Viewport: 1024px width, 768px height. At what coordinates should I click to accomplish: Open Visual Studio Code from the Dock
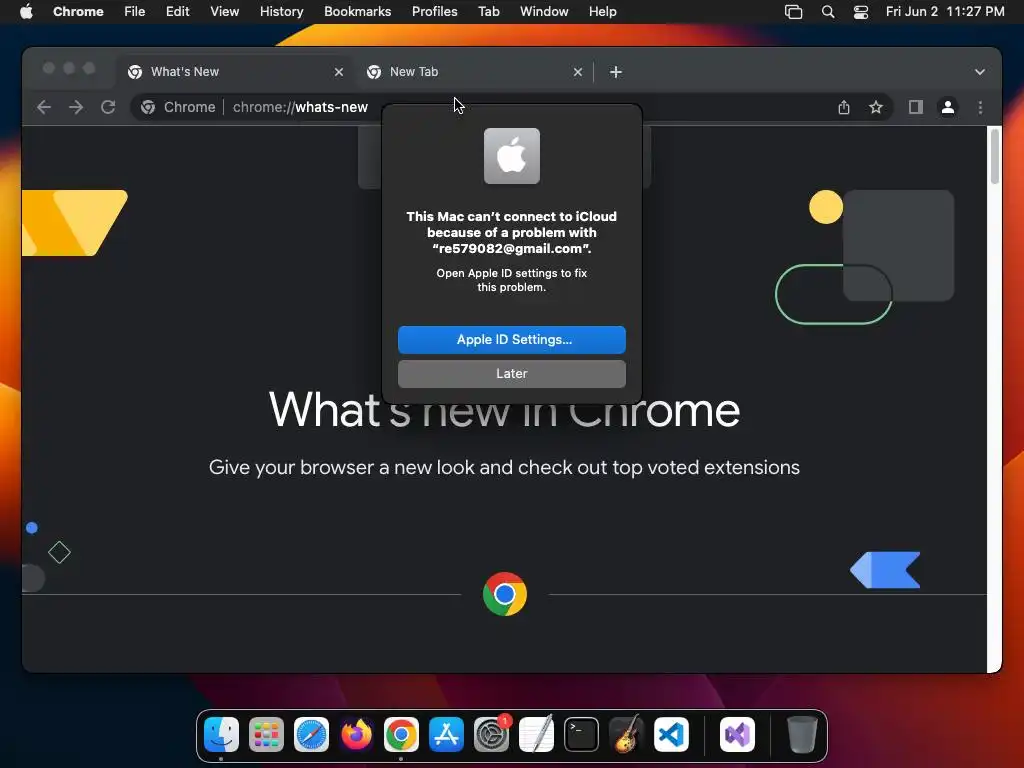pos(671,735)
